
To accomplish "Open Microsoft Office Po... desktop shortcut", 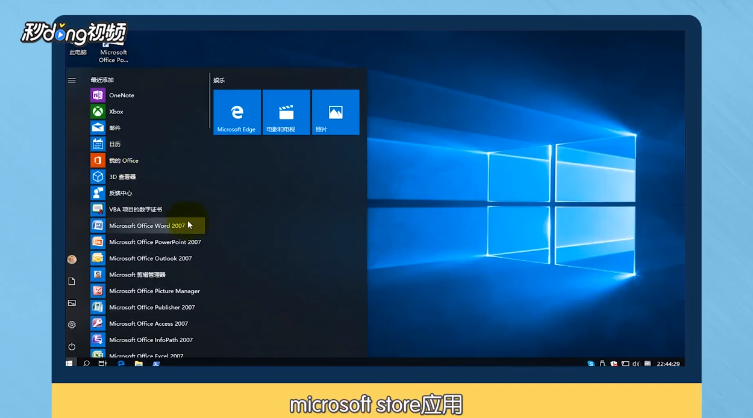I will (x=113, y=52).
